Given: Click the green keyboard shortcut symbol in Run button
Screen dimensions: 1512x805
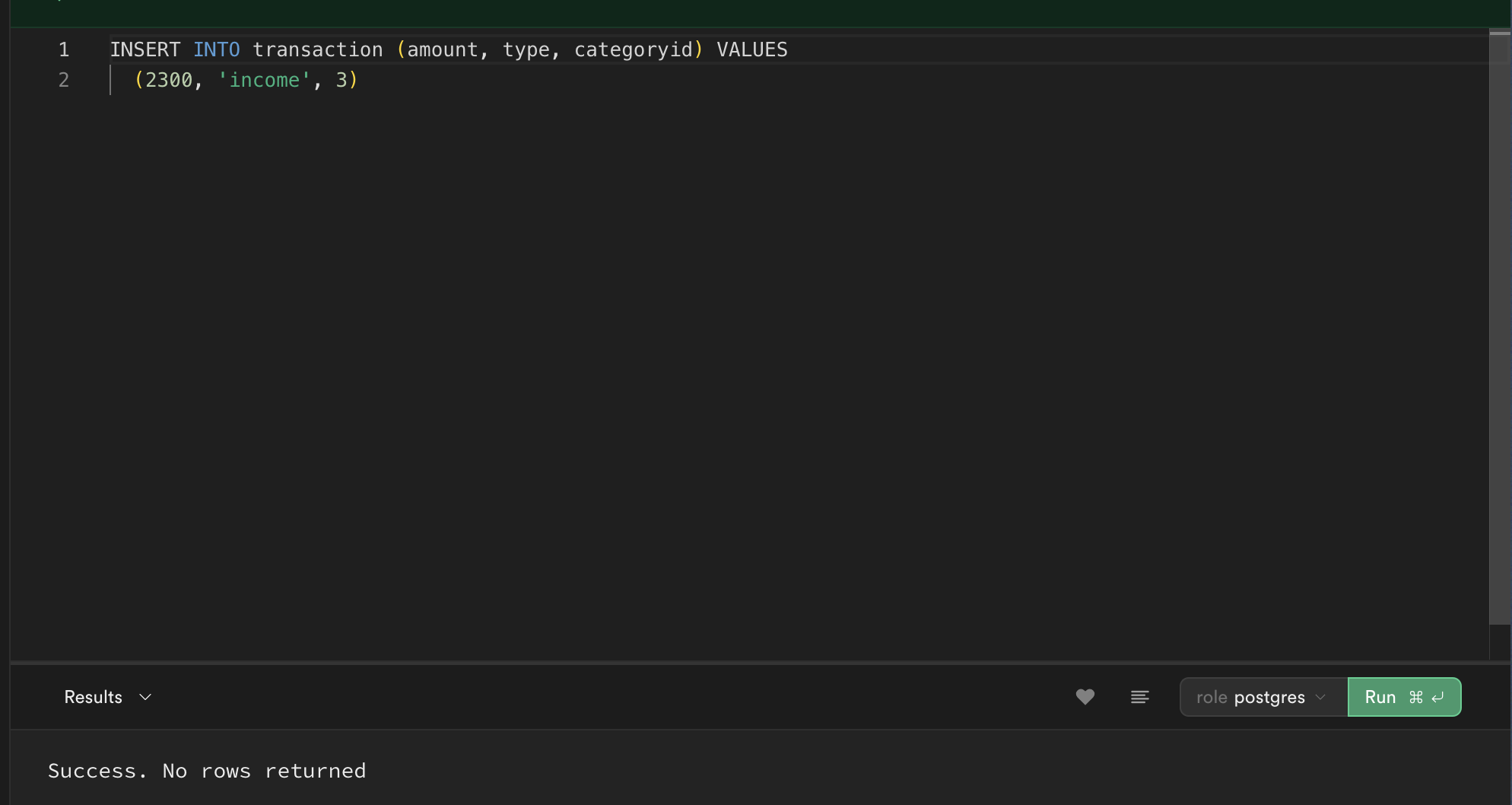Looking at the screenshot, I should pyautogui.click(x=1415, y=697).
